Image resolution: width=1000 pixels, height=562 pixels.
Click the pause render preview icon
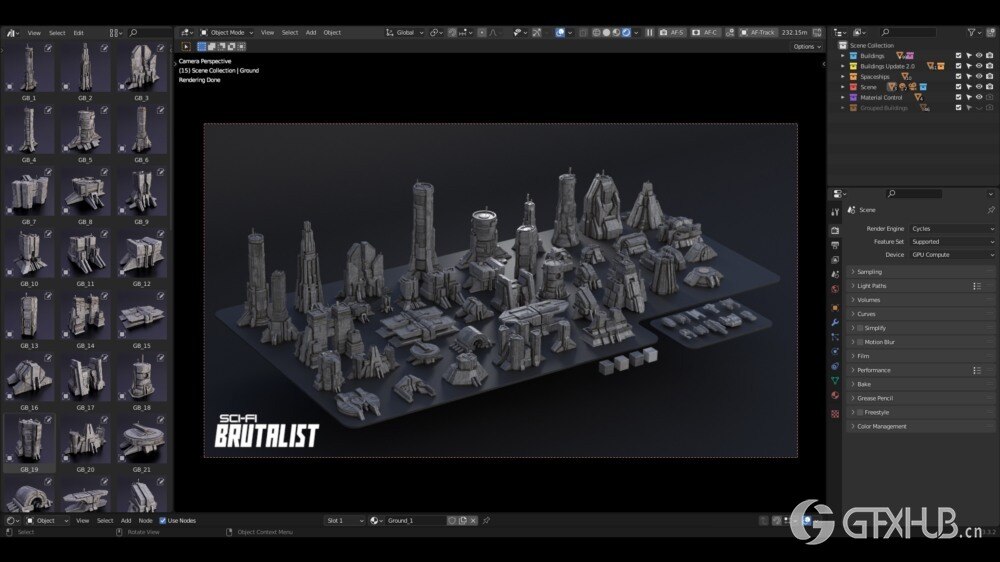pos(649,33)
